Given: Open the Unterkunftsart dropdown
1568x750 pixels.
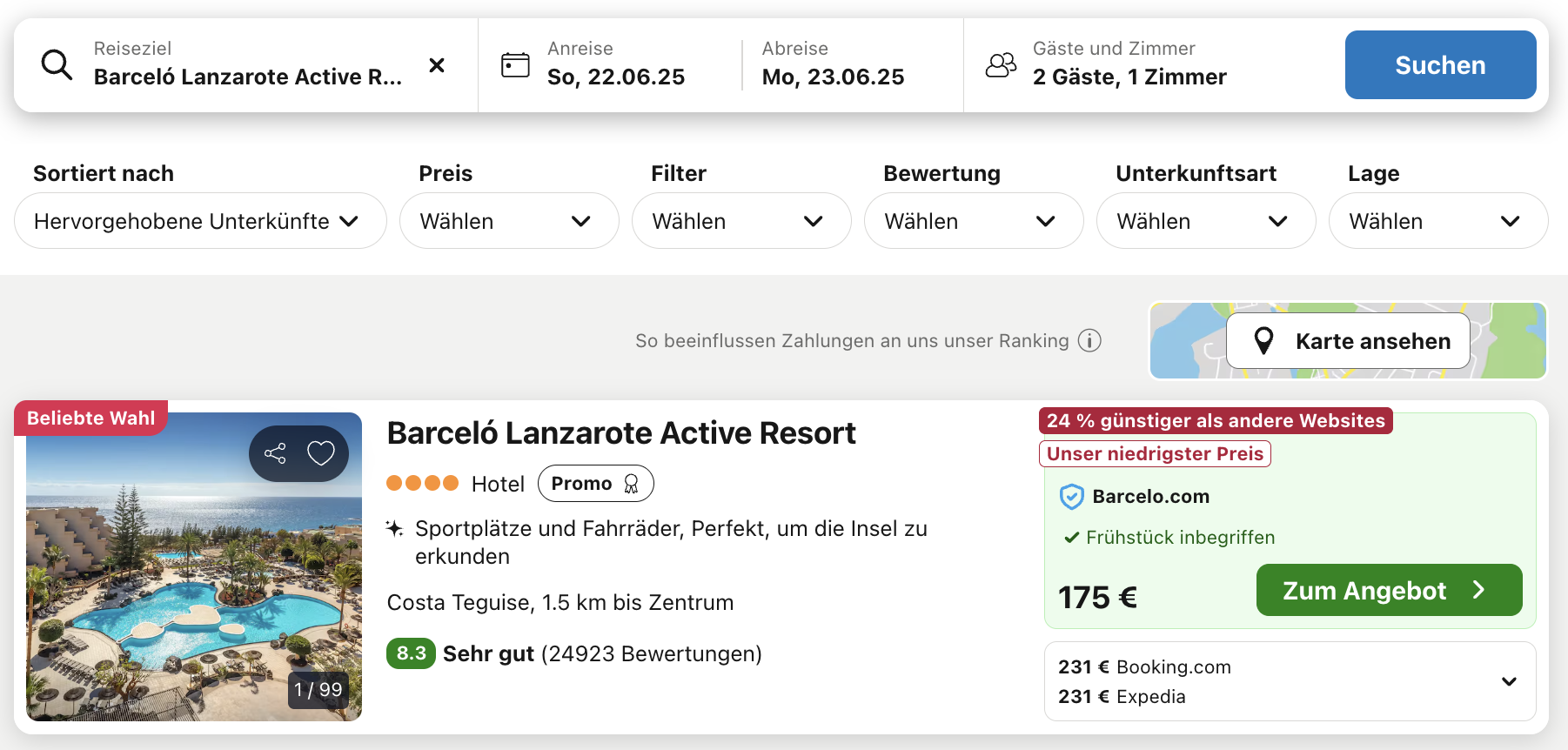Looking at the screenshot, I should (x=1206, y=221).
